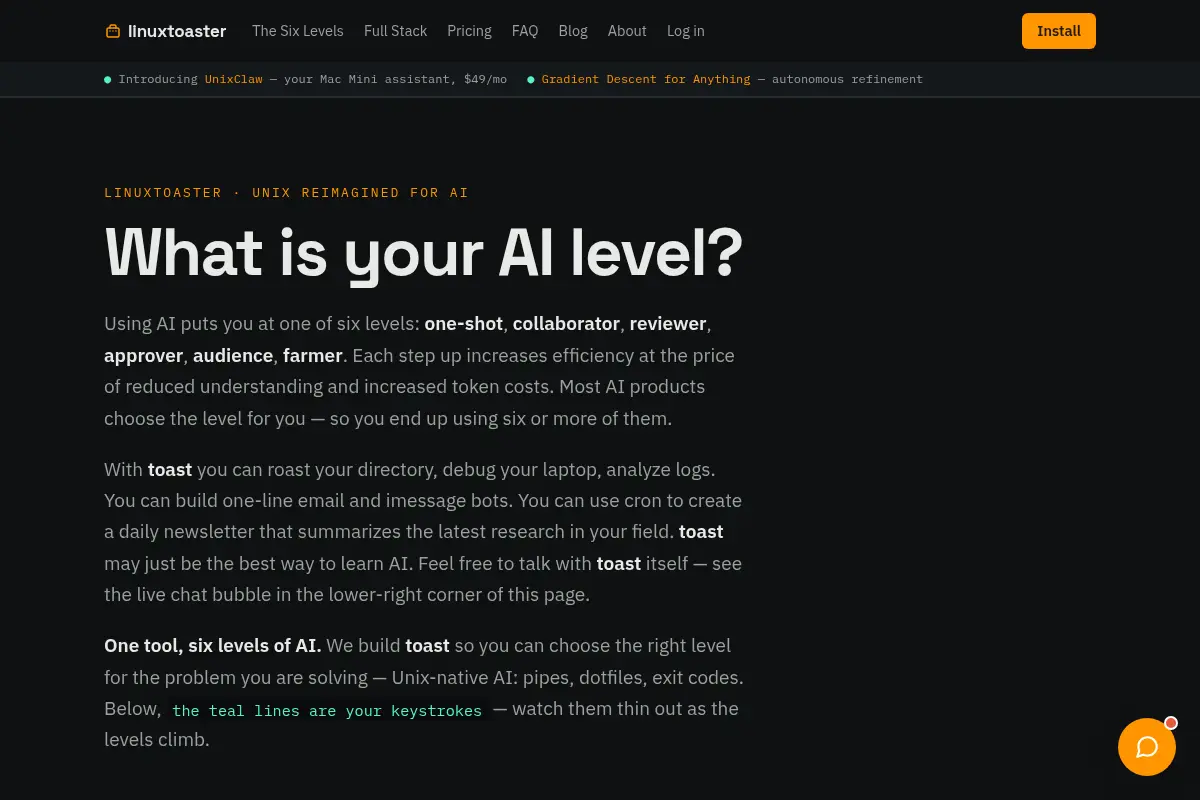Image resolution: width=1200 pixels, height=800 pixels.
Task: Click the bold 'One tool, six levels' text
Action: click(213, 646)
